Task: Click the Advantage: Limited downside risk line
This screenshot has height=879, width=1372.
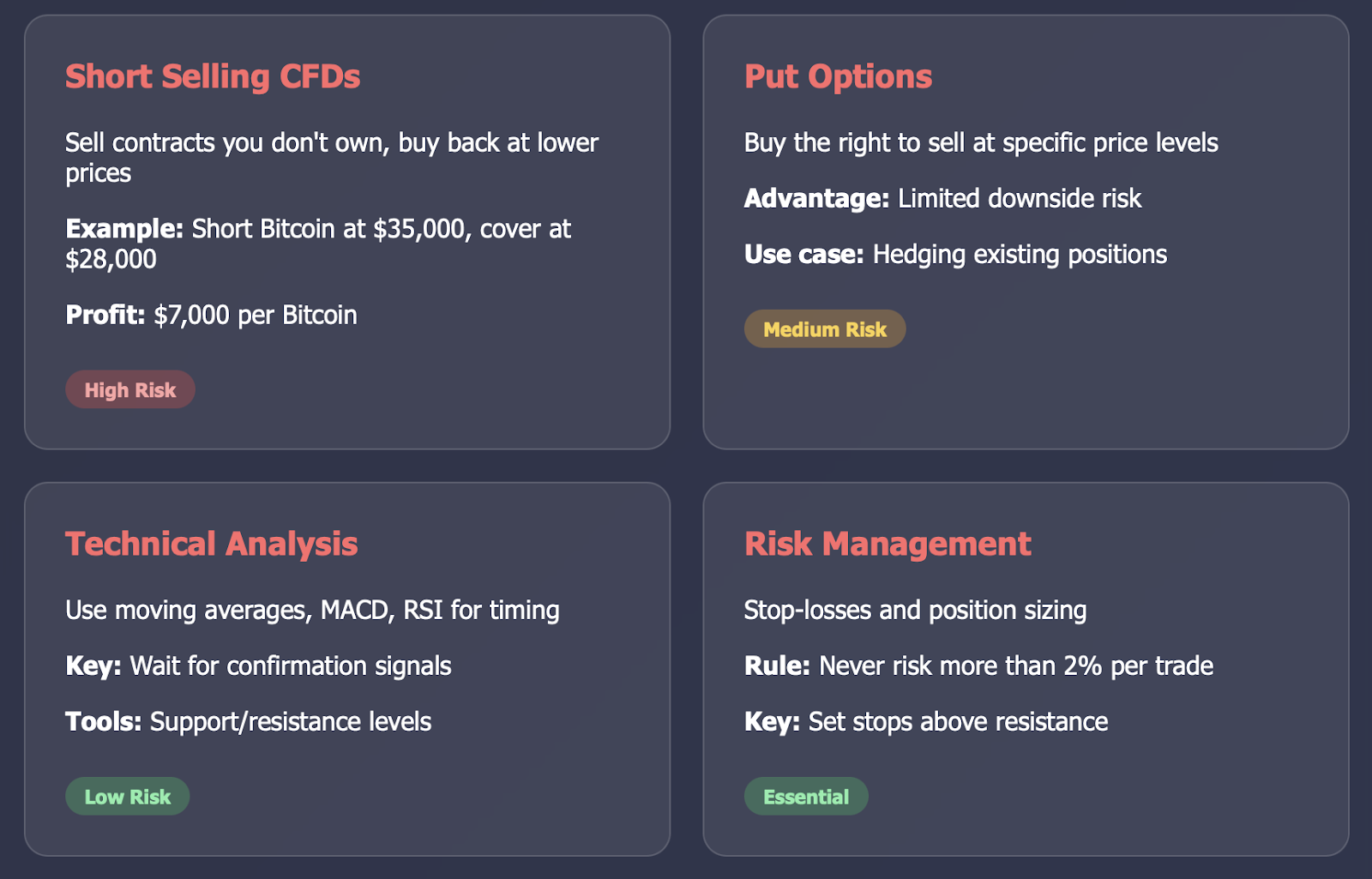Action: coord(942,198)
